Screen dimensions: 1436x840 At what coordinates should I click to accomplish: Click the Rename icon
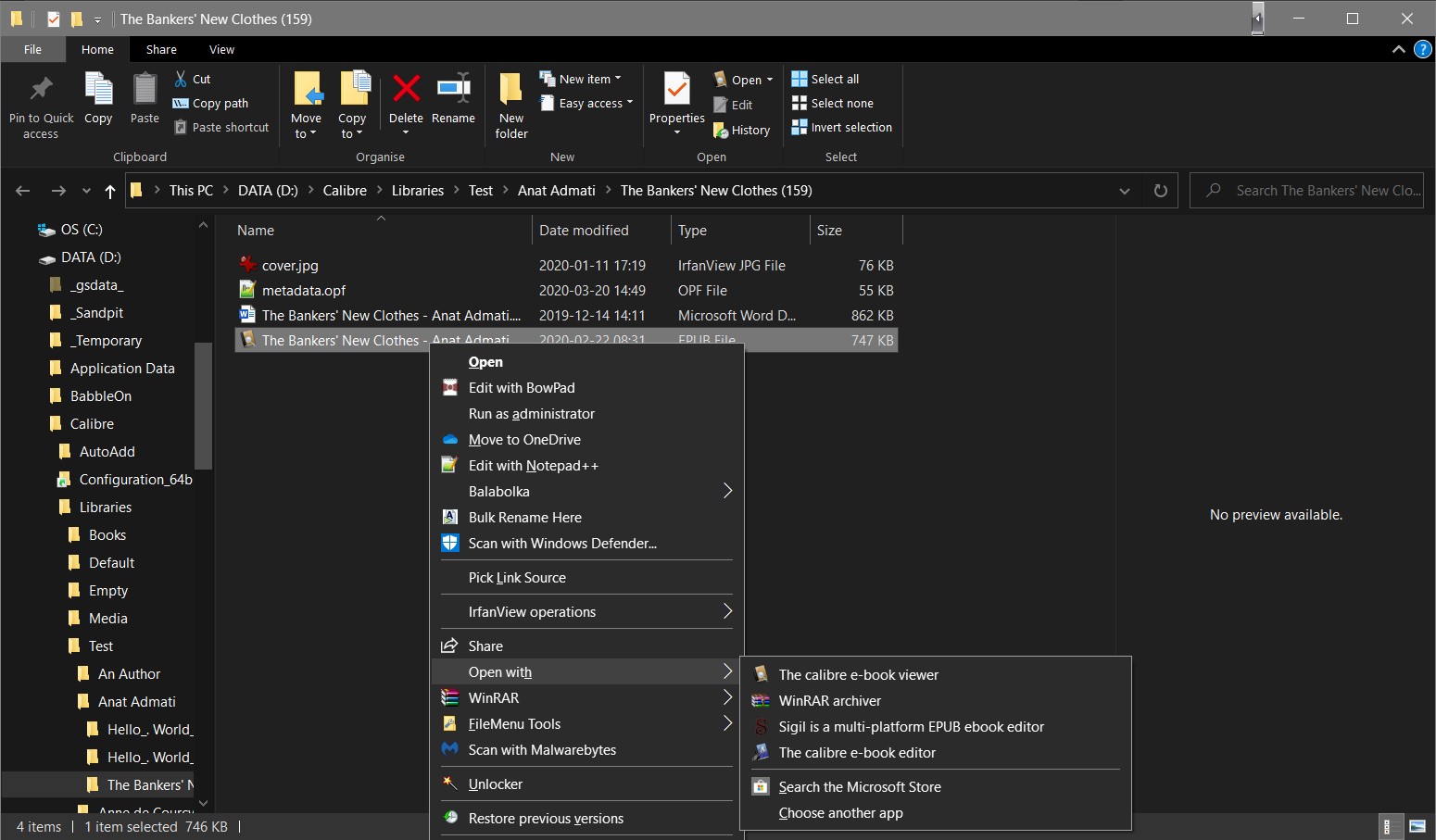point(453,89)
